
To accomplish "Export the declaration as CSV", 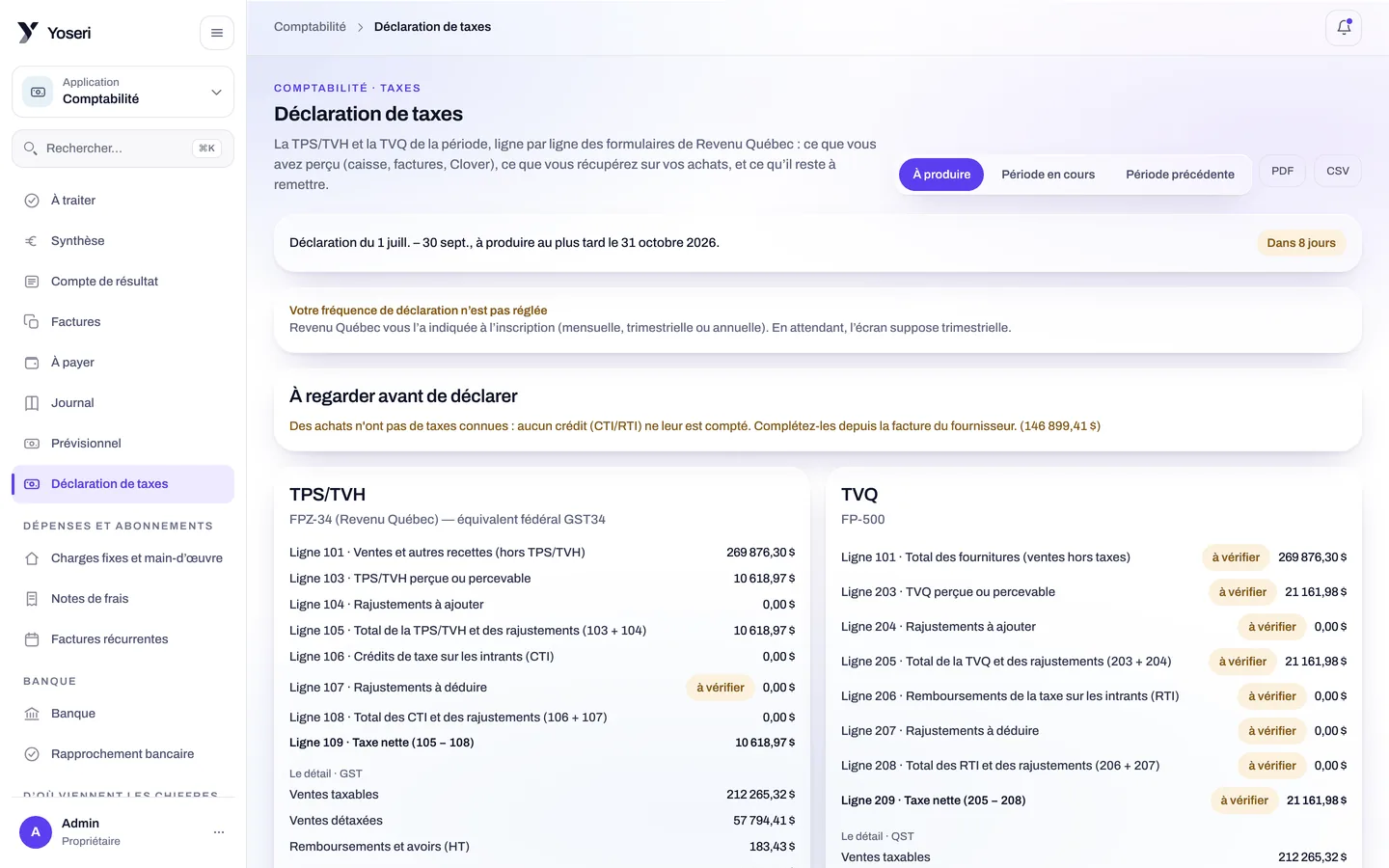I will pyautogui.click(x=1338, y=172).
